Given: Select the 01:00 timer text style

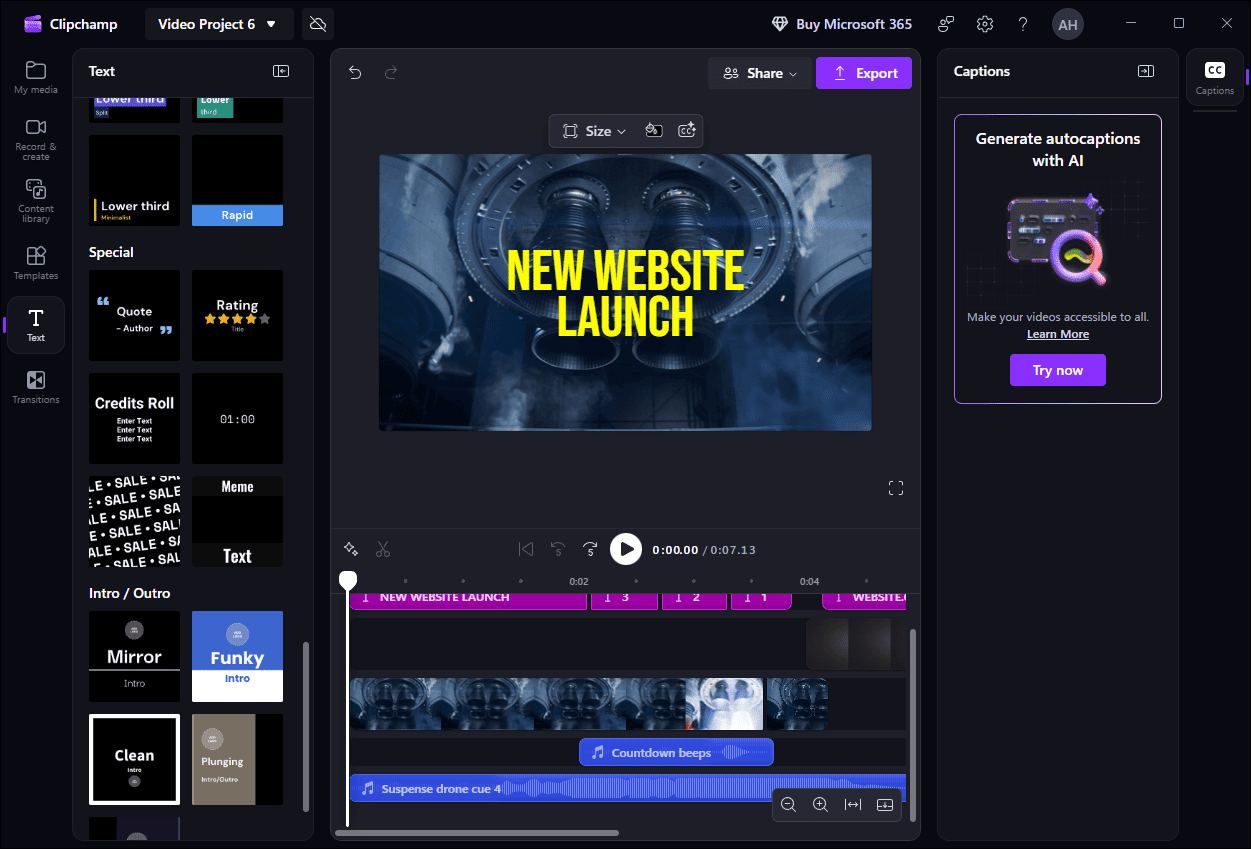Looking at the screenshot, I should point(237,418).
